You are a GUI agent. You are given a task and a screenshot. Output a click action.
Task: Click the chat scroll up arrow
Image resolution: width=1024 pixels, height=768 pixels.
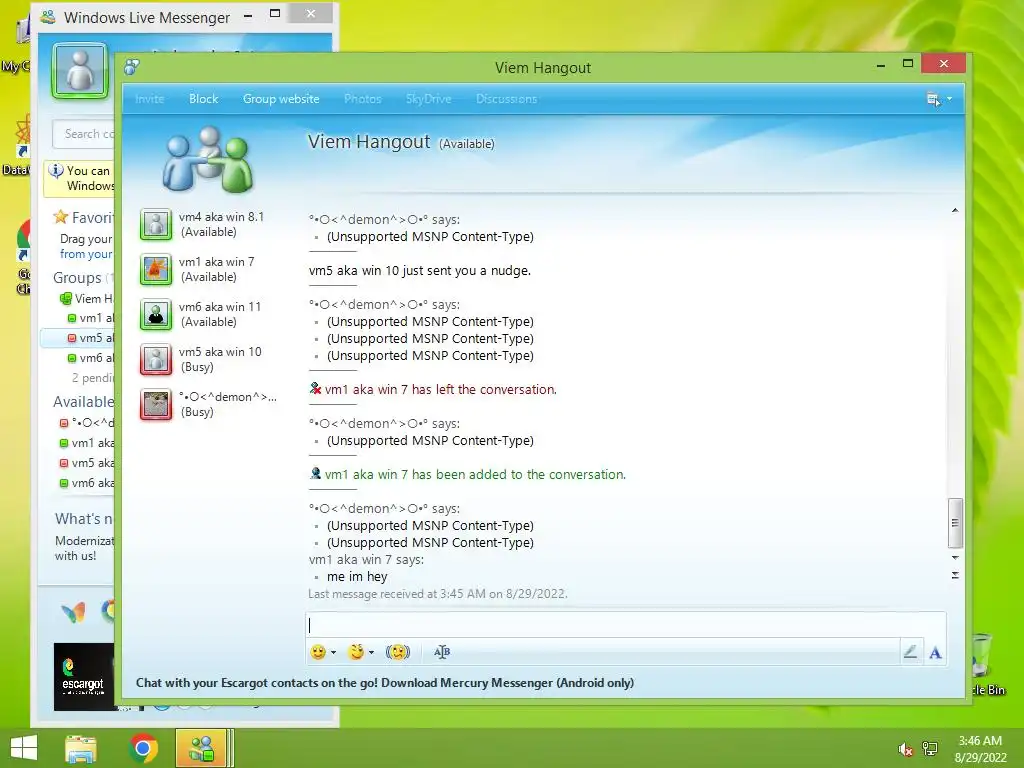[955, 210]
